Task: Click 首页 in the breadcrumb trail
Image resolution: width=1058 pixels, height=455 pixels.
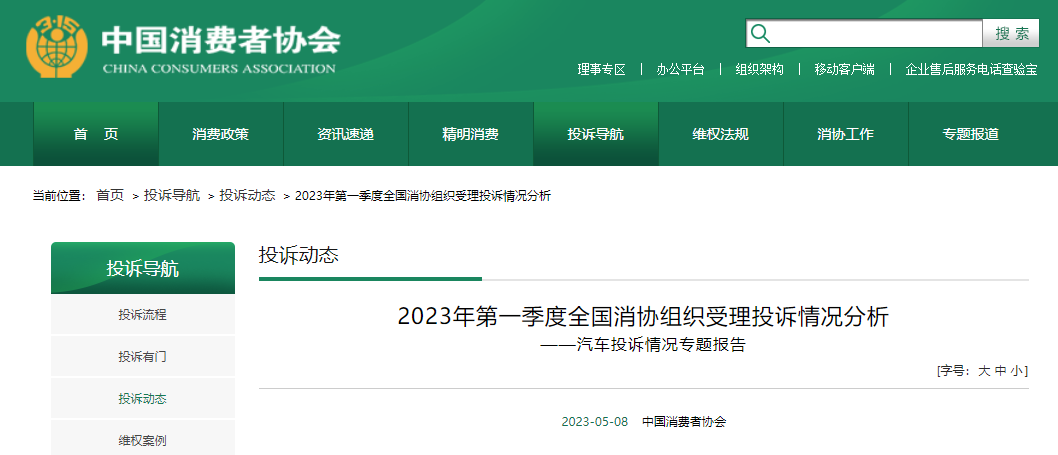Action: [x=110, y=195]
